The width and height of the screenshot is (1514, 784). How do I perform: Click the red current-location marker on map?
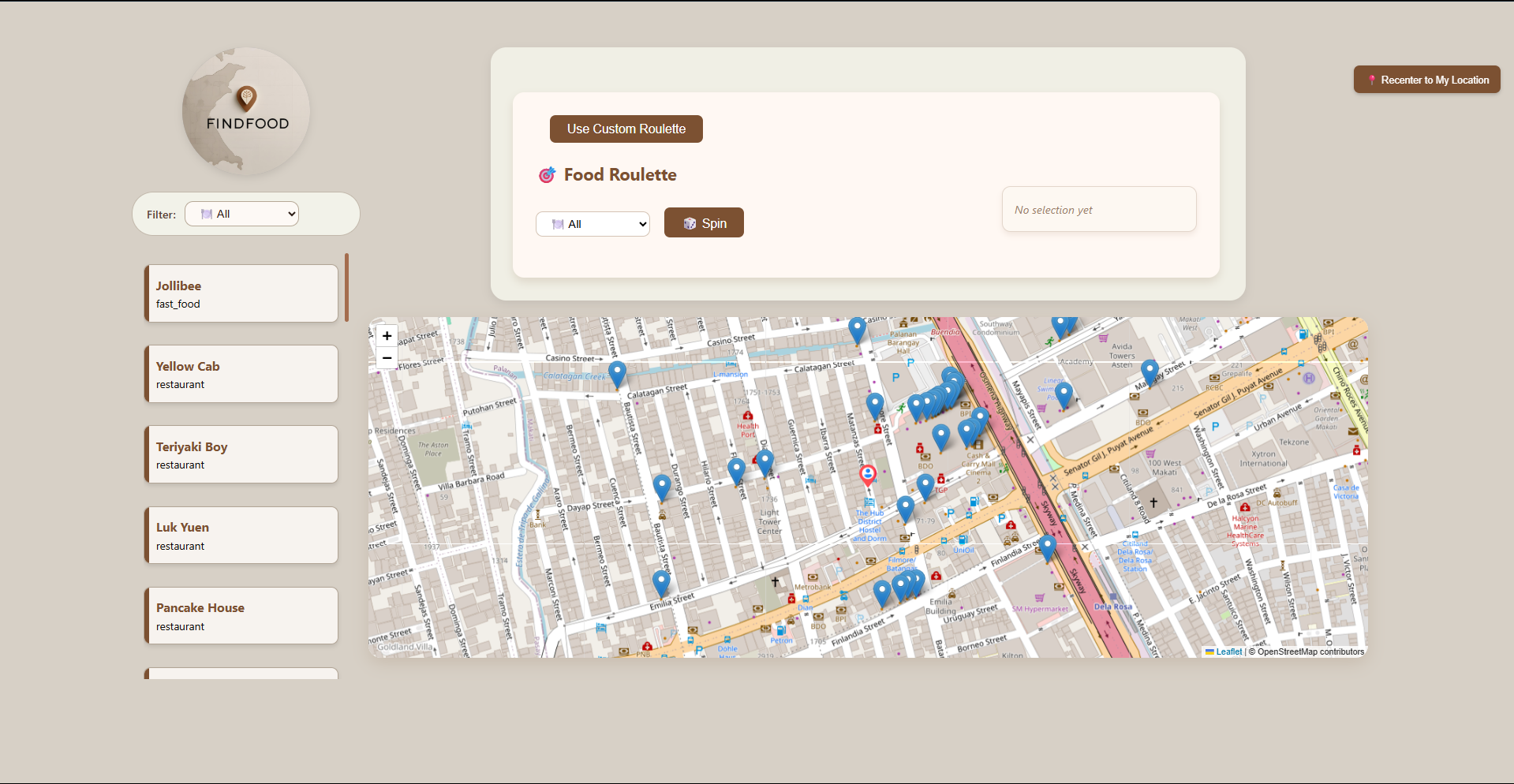pyautogui.click(x=868, y=475)
